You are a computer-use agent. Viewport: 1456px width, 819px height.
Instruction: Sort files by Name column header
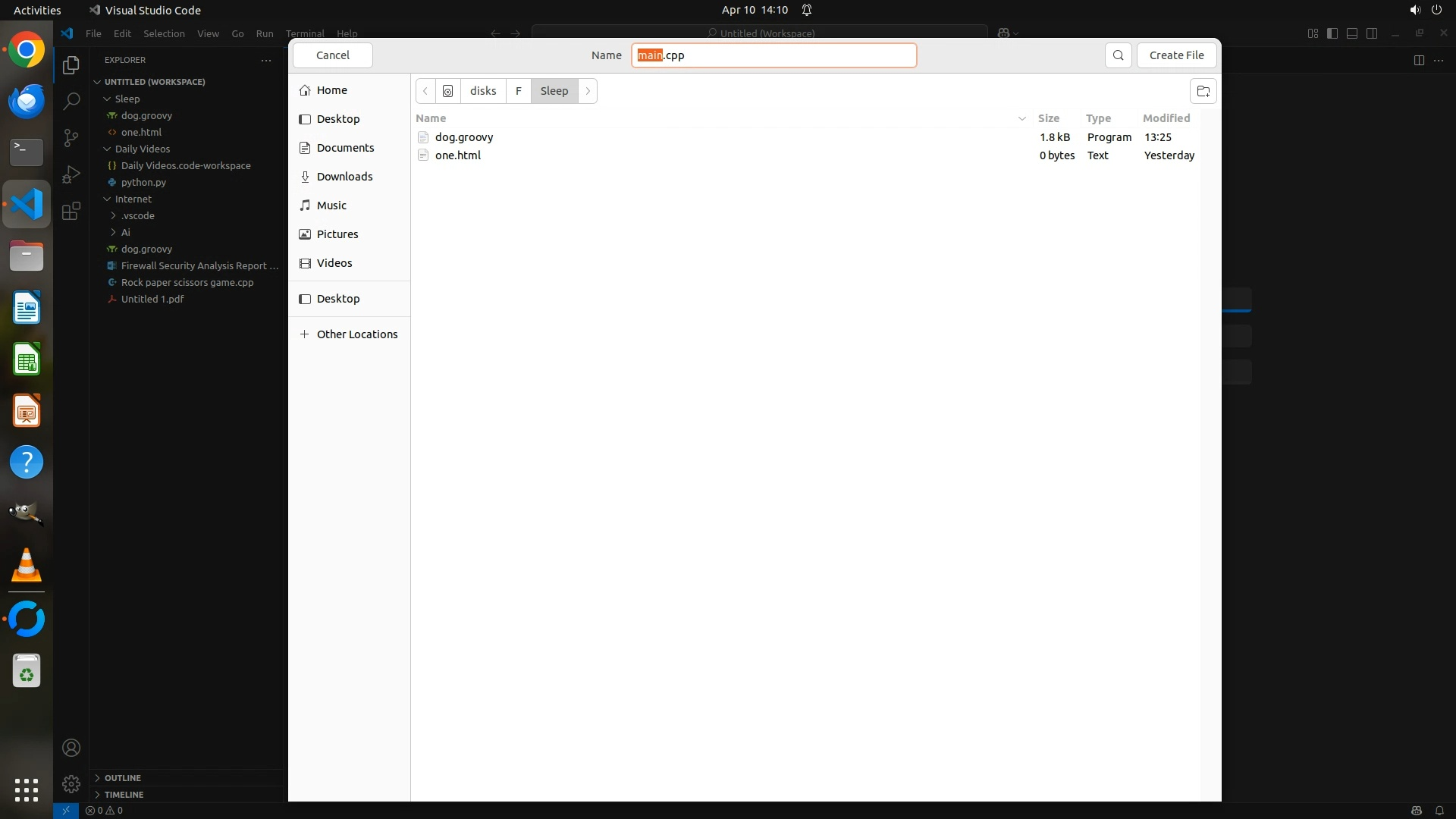click(x=431, y=118)
